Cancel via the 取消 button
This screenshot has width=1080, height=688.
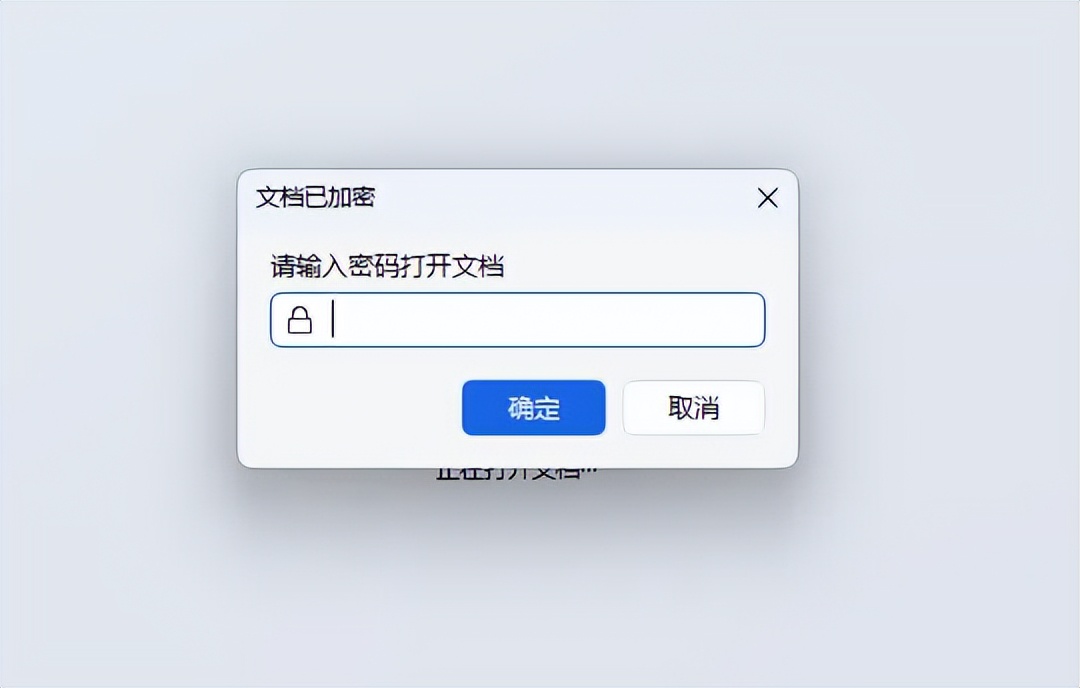coord(694,408)
